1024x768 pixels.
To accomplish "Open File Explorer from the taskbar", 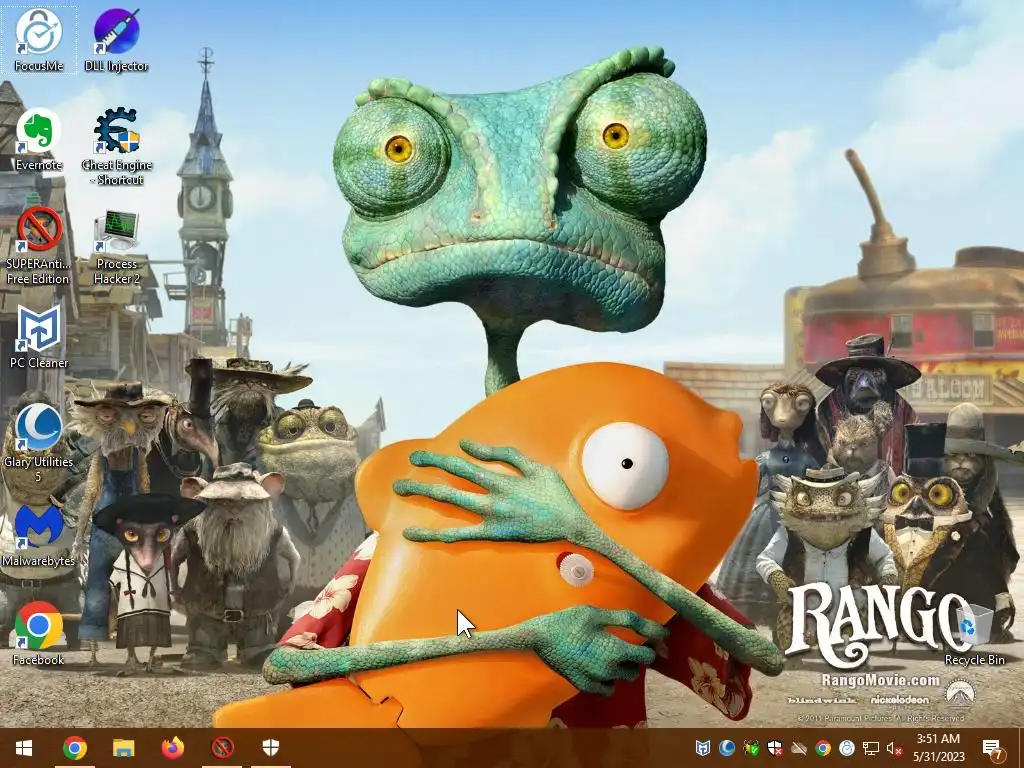I will (123, 748).
